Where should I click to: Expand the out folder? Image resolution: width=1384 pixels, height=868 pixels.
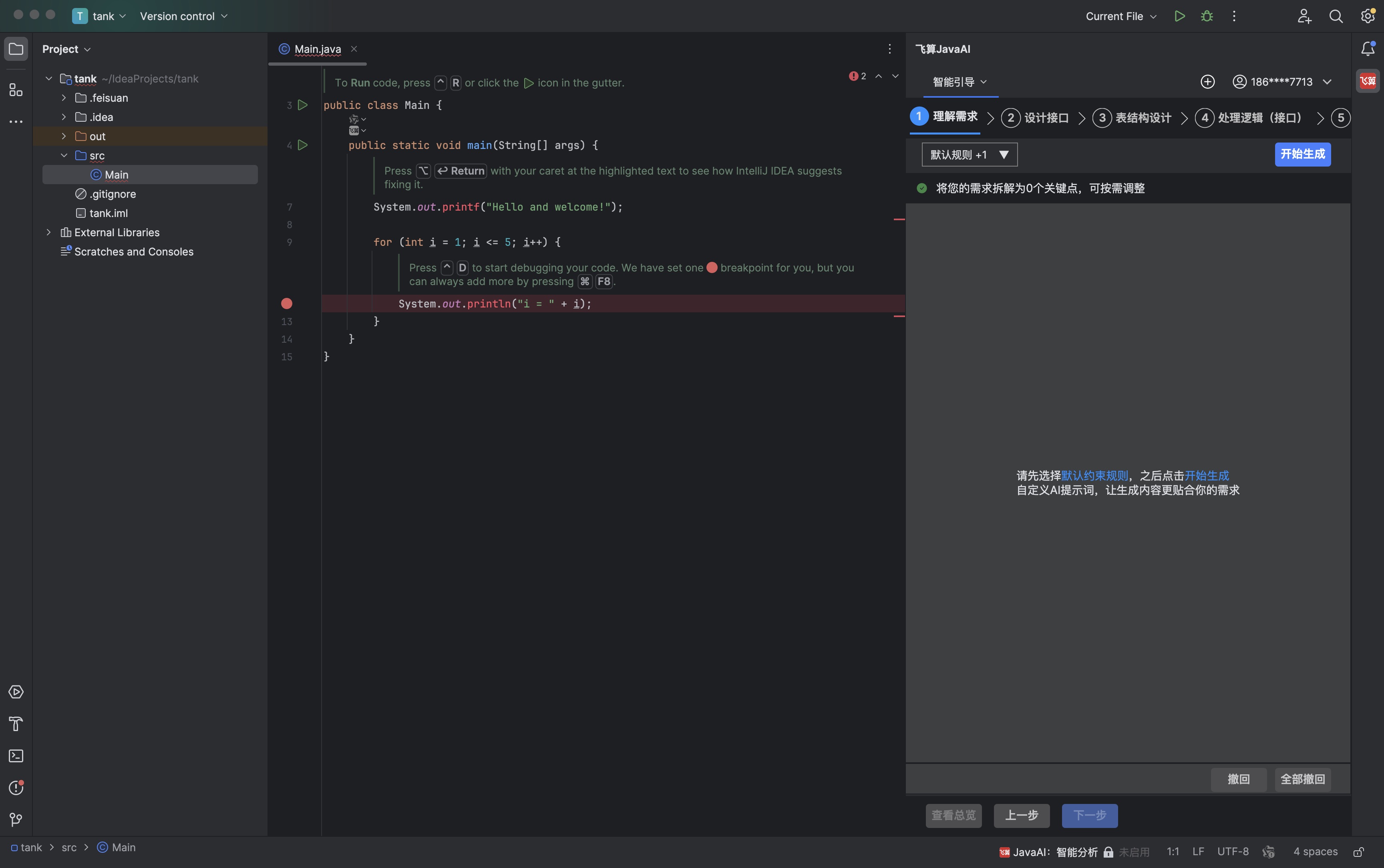[64, 136]
